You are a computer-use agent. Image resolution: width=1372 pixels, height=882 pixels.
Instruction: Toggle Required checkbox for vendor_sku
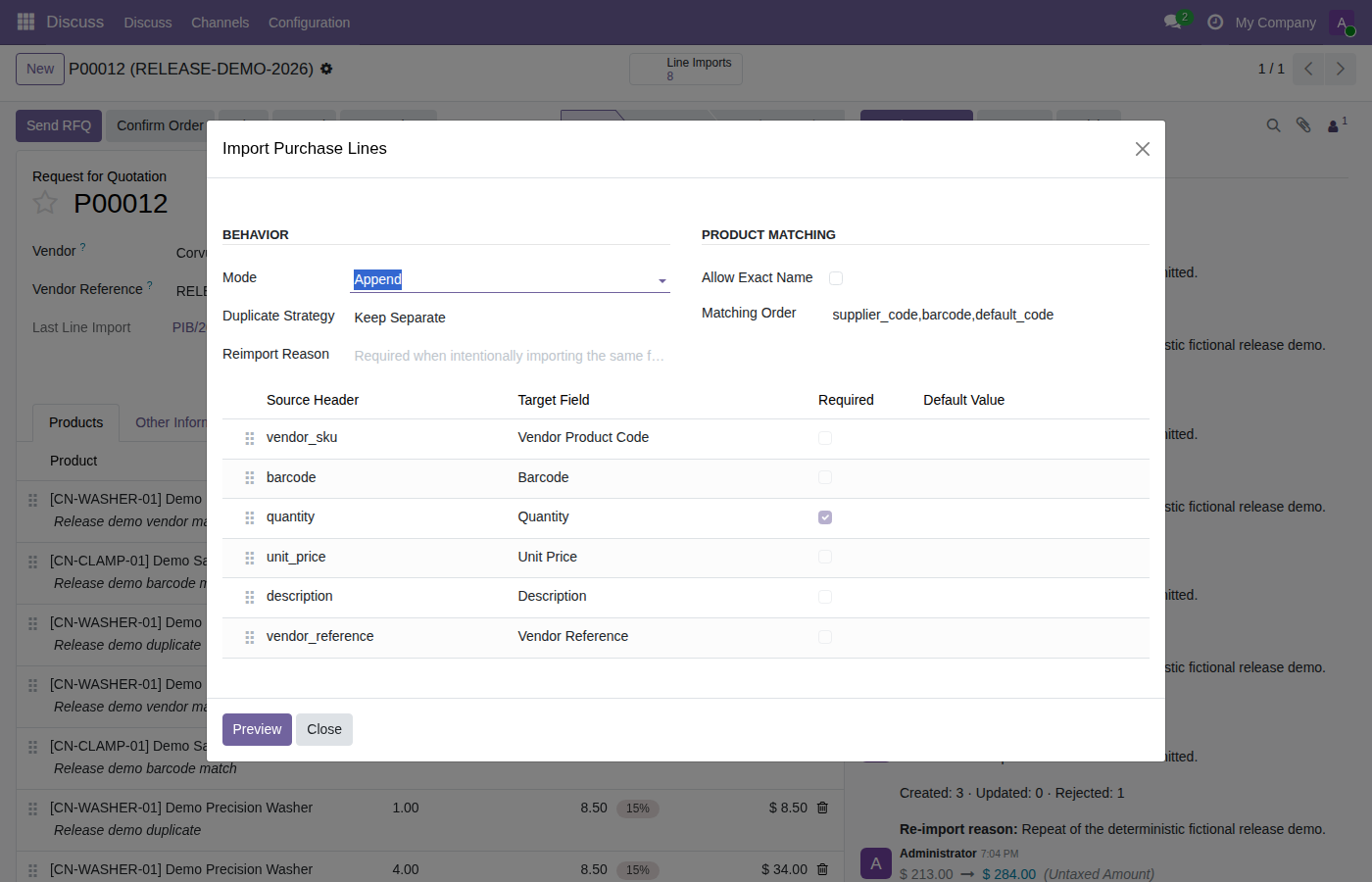(x=825, y=438)
